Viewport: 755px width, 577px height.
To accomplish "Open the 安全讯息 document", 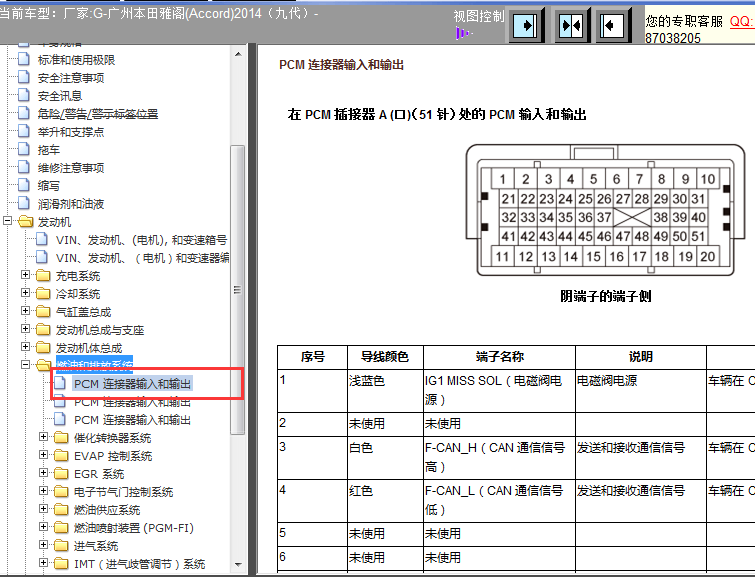I will 60,96.
